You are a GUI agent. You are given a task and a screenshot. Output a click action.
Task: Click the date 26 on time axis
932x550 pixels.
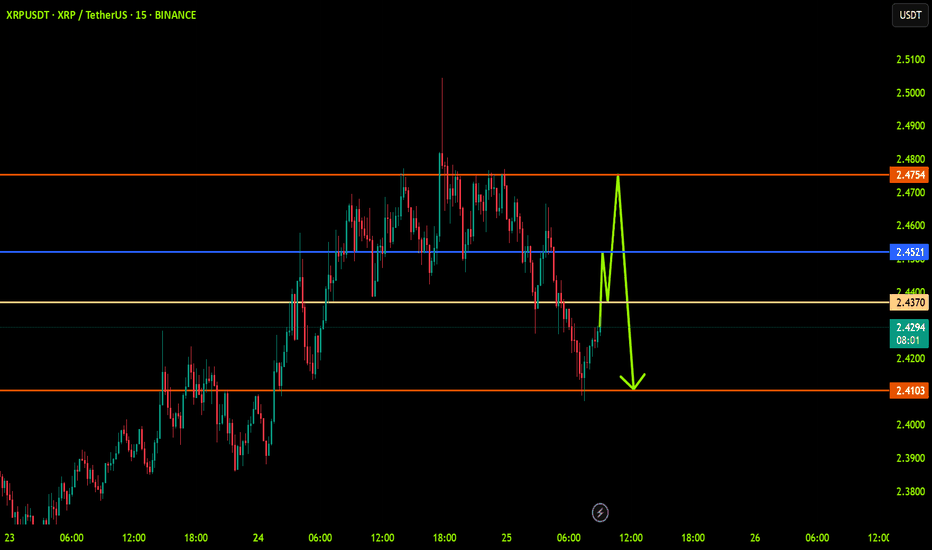tap(755, 538)
